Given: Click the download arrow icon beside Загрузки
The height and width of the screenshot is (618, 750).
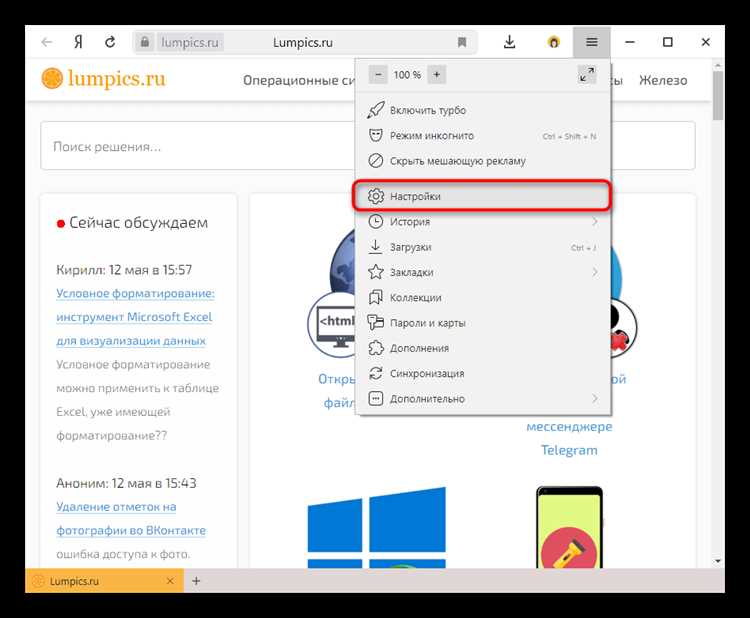Looking at the screenshot, I should tap(375, 247).
